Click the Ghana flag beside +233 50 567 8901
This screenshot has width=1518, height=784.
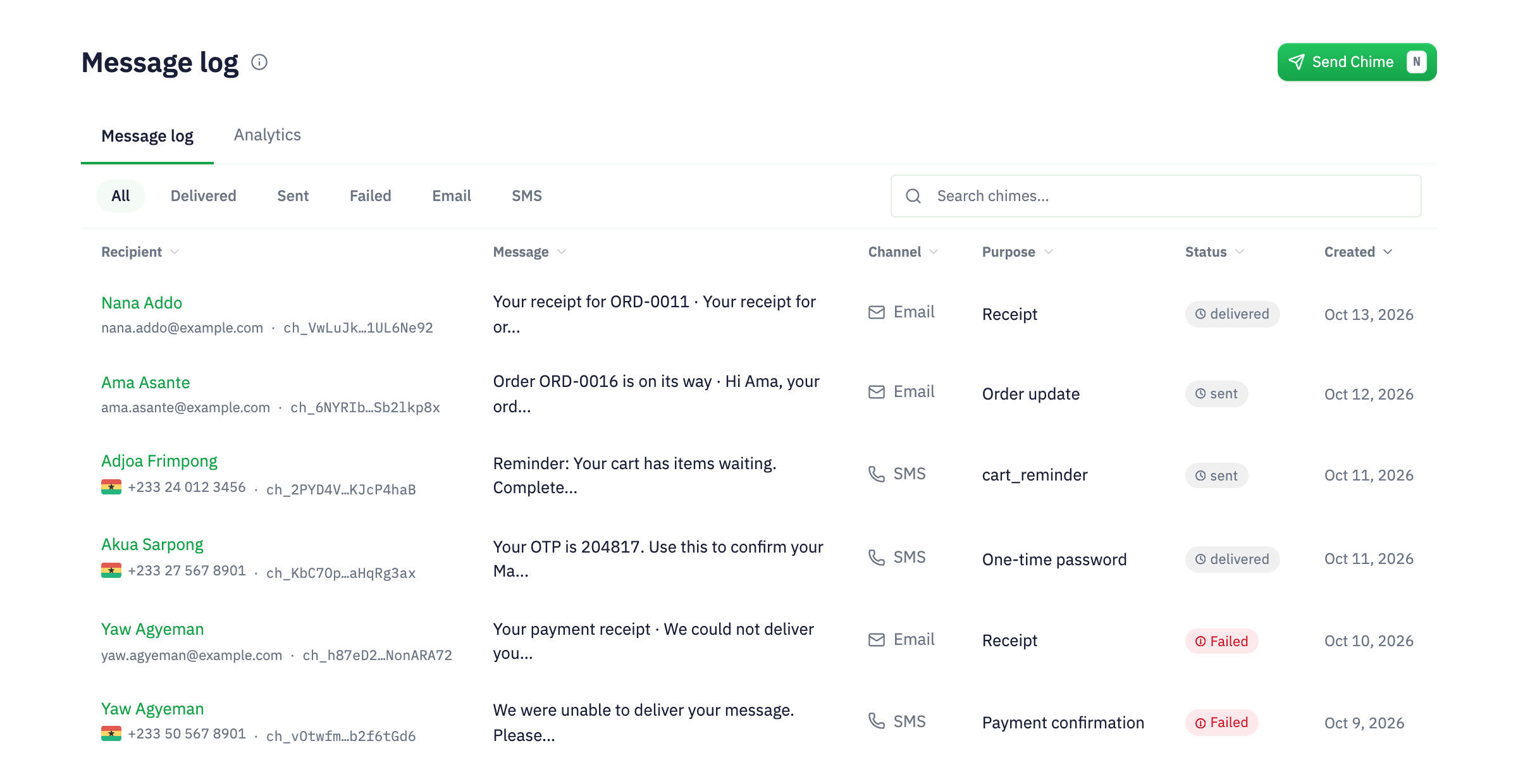click(x=111, y=733)
